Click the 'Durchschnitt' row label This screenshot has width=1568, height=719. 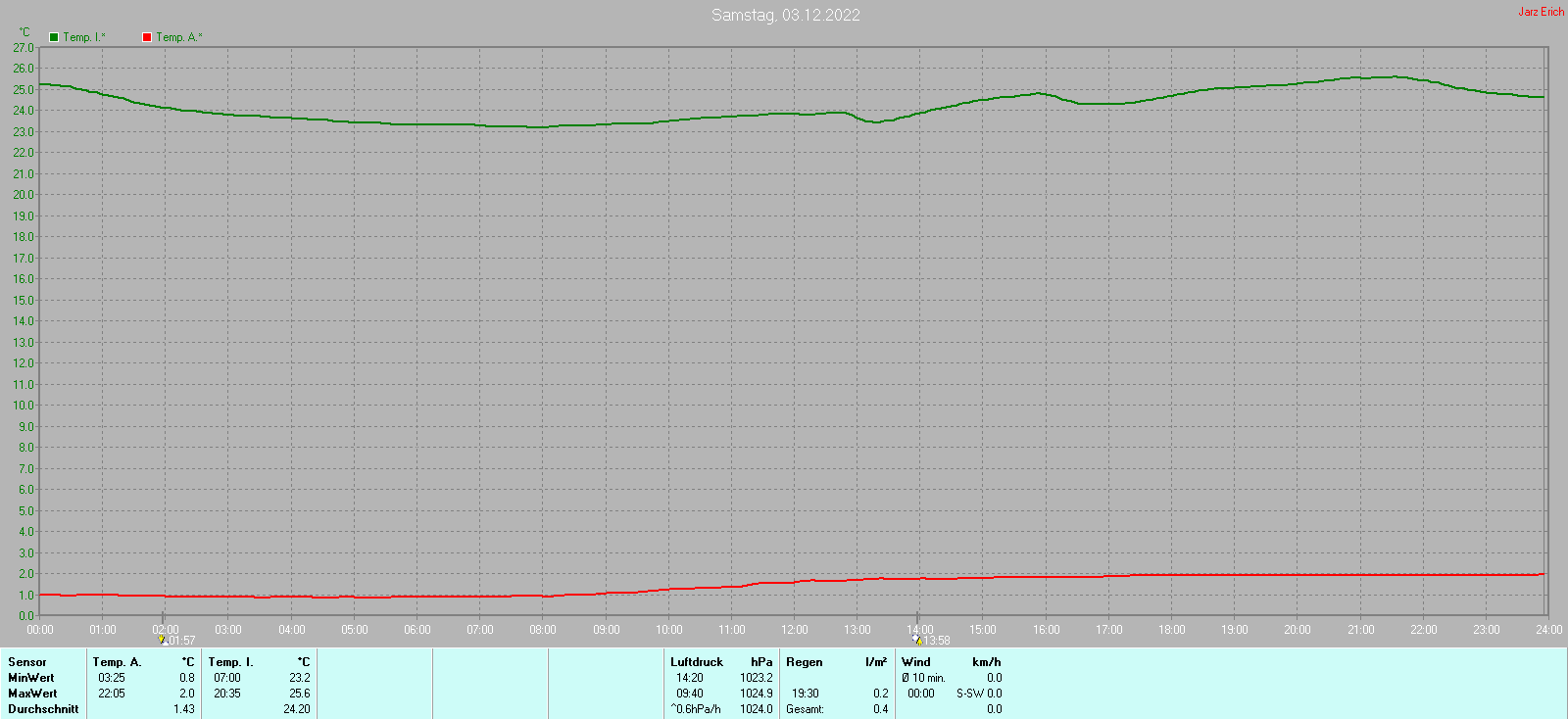(x=43, y=709)
